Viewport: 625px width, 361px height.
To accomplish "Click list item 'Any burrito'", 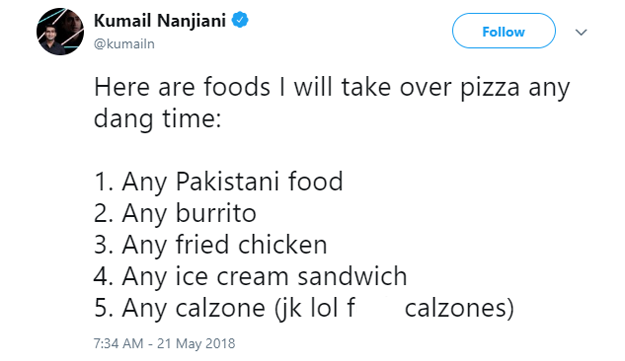I will (x=175, y=213).
